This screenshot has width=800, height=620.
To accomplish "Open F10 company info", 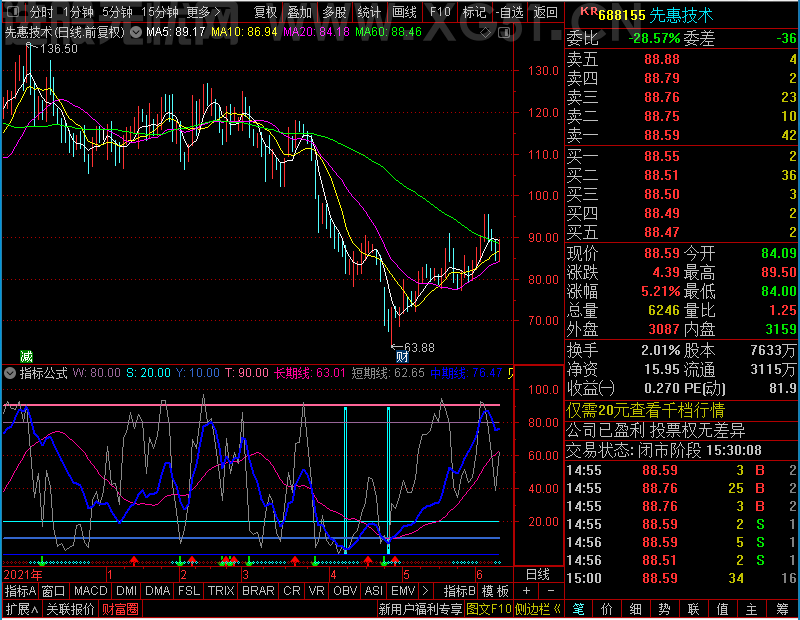I will click(x=440, y=12).
